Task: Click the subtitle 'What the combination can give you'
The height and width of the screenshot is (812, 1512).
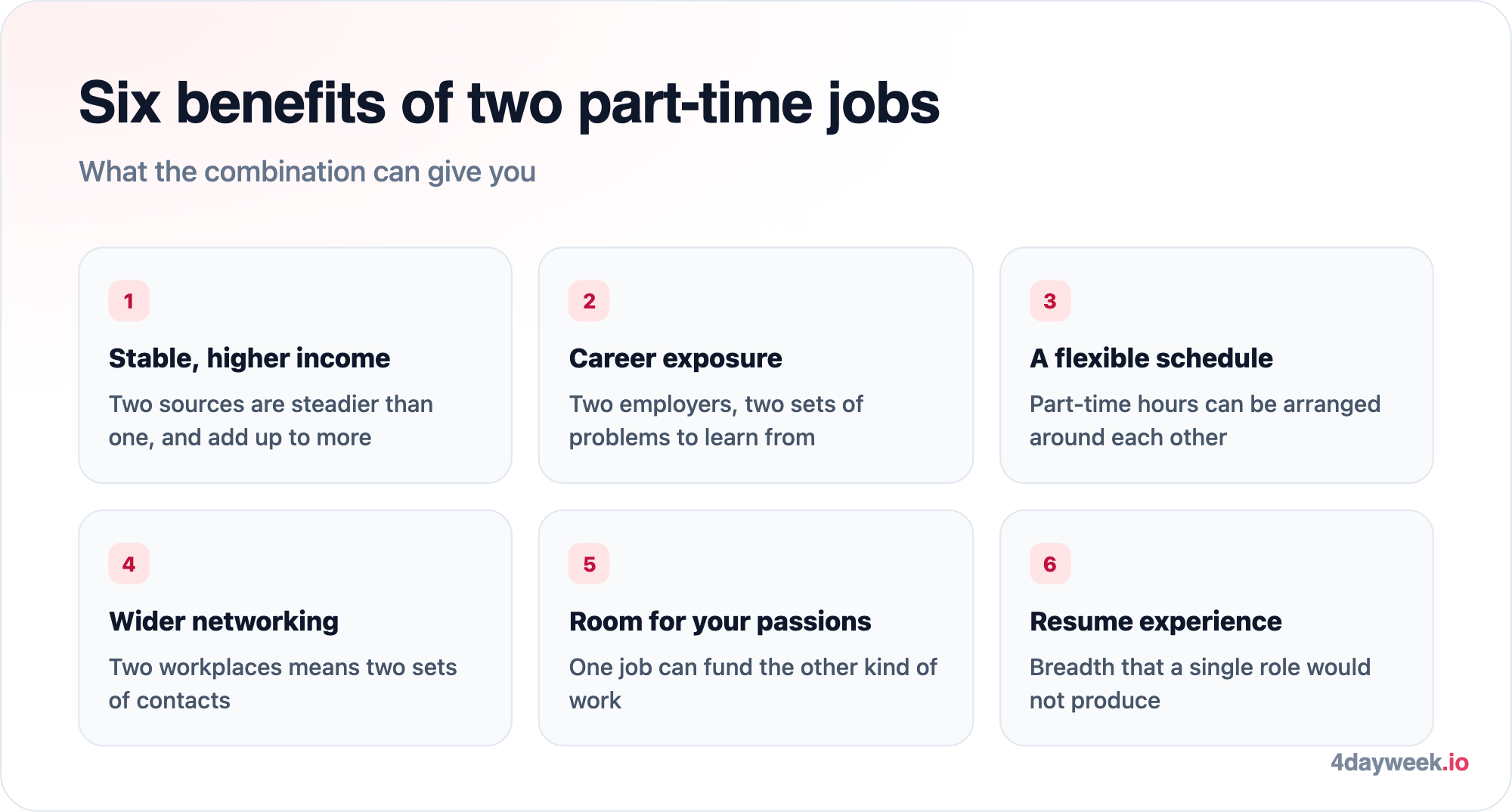Action: (x=307, y=172)
